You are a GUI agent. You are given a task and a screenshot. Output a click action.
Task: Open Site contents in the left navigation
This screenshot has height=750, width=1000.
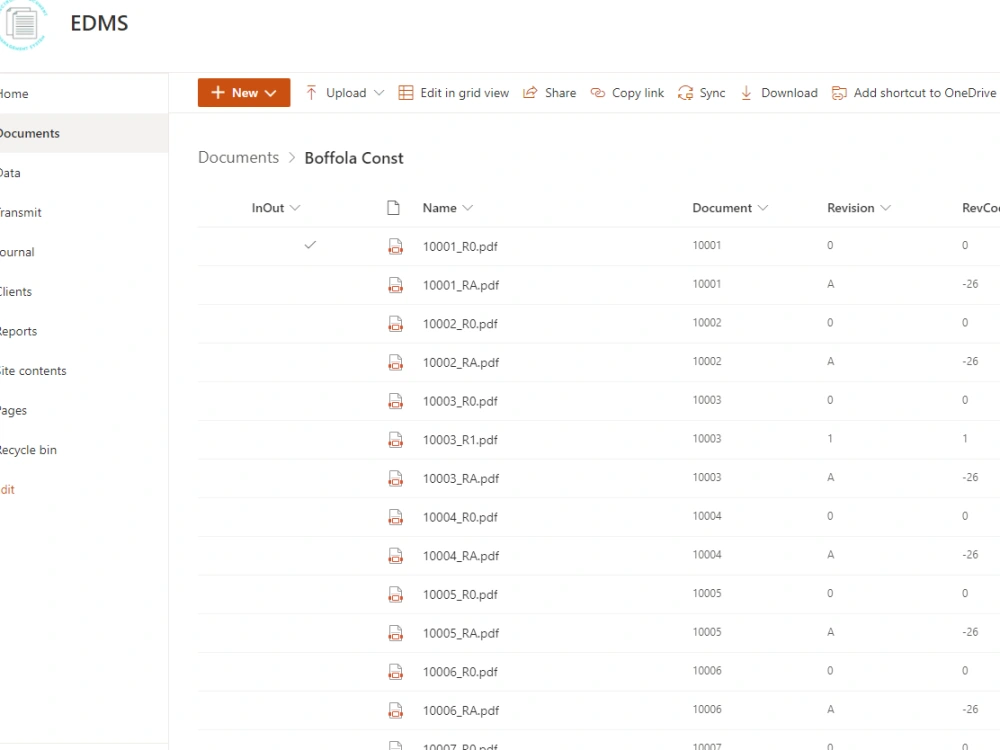33,371
